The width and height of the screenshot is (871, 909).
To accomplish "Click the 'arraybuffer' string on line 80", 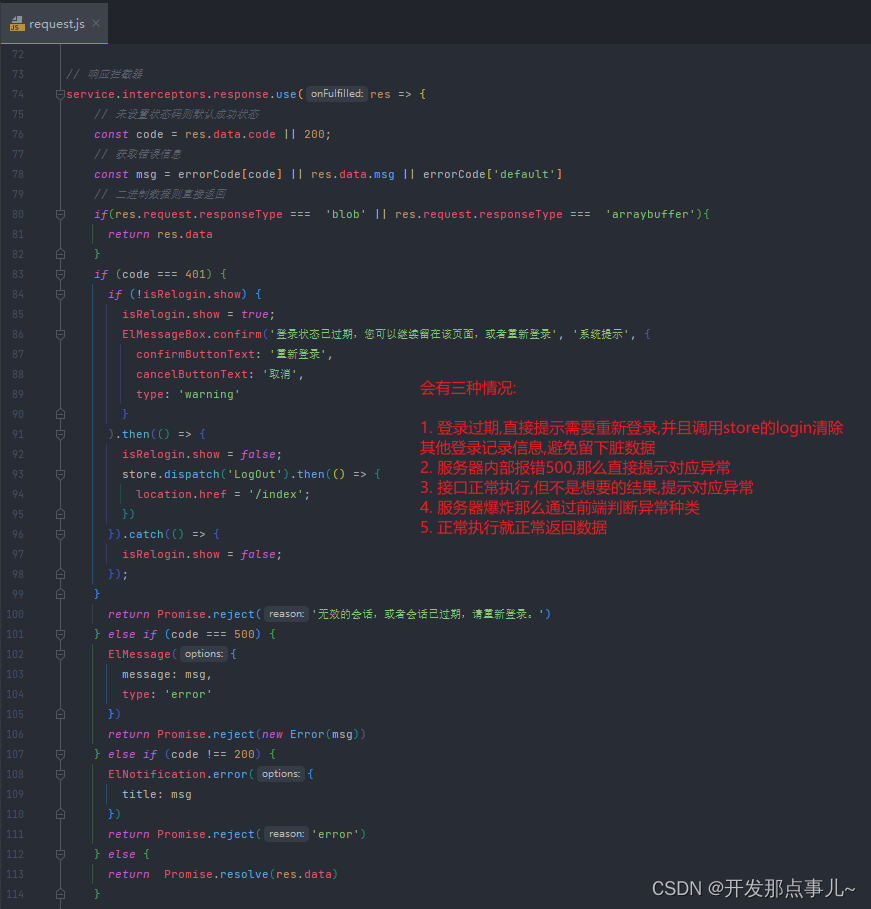I will 650,214.
